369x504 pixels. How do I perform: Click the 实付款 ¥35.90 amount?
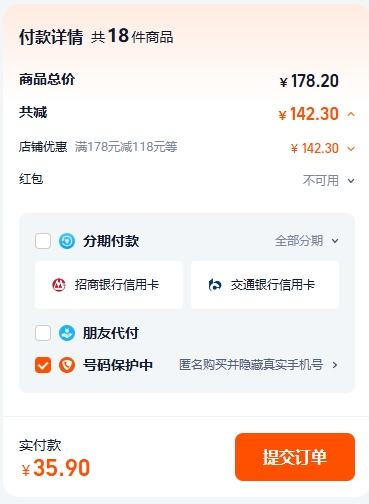[56, 467]
